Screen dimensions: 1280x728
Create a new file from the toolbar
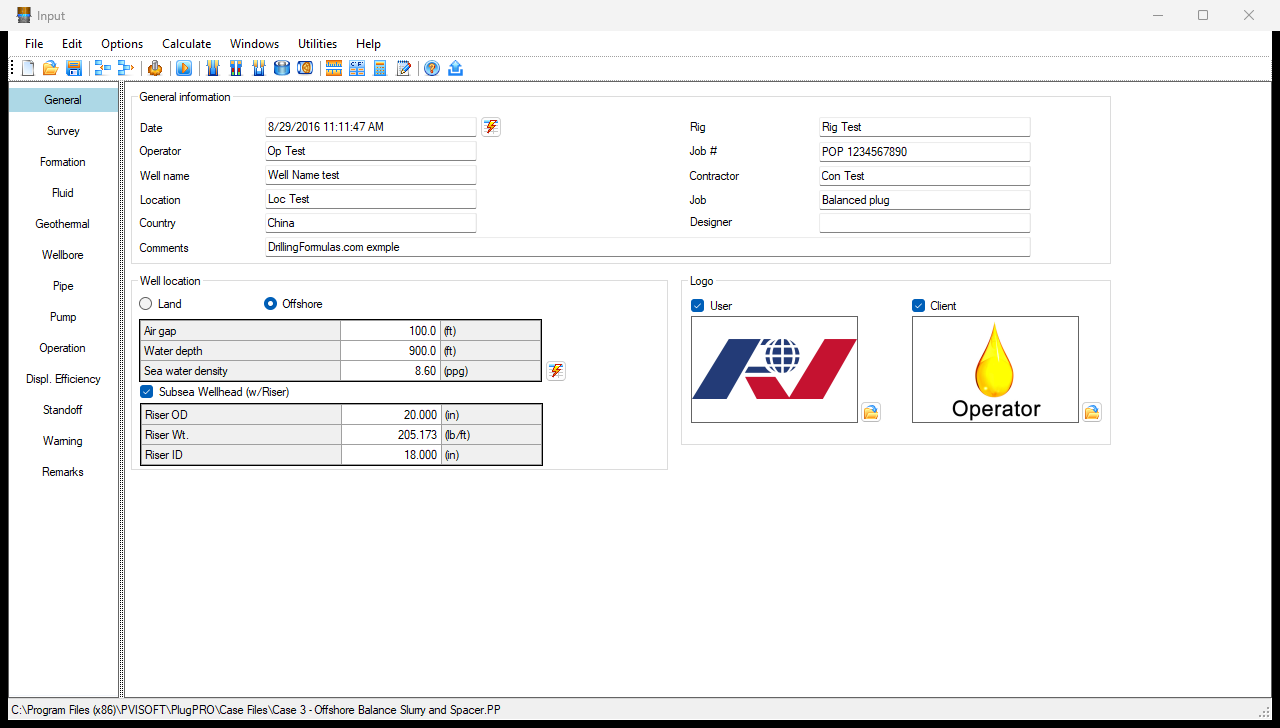click(x=28, y=68)
